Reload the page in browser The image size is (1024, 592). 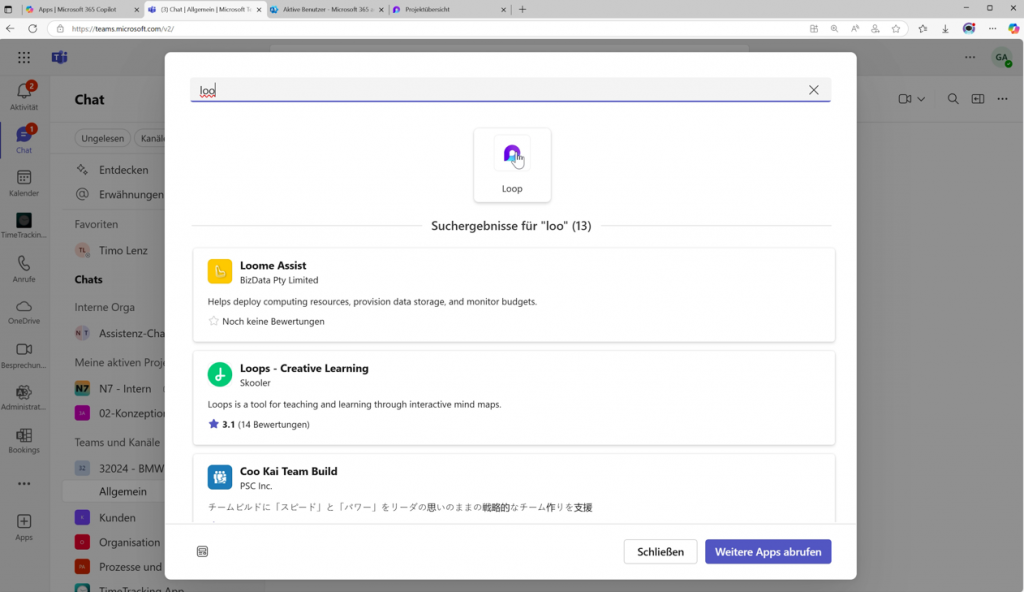point(33,29)
